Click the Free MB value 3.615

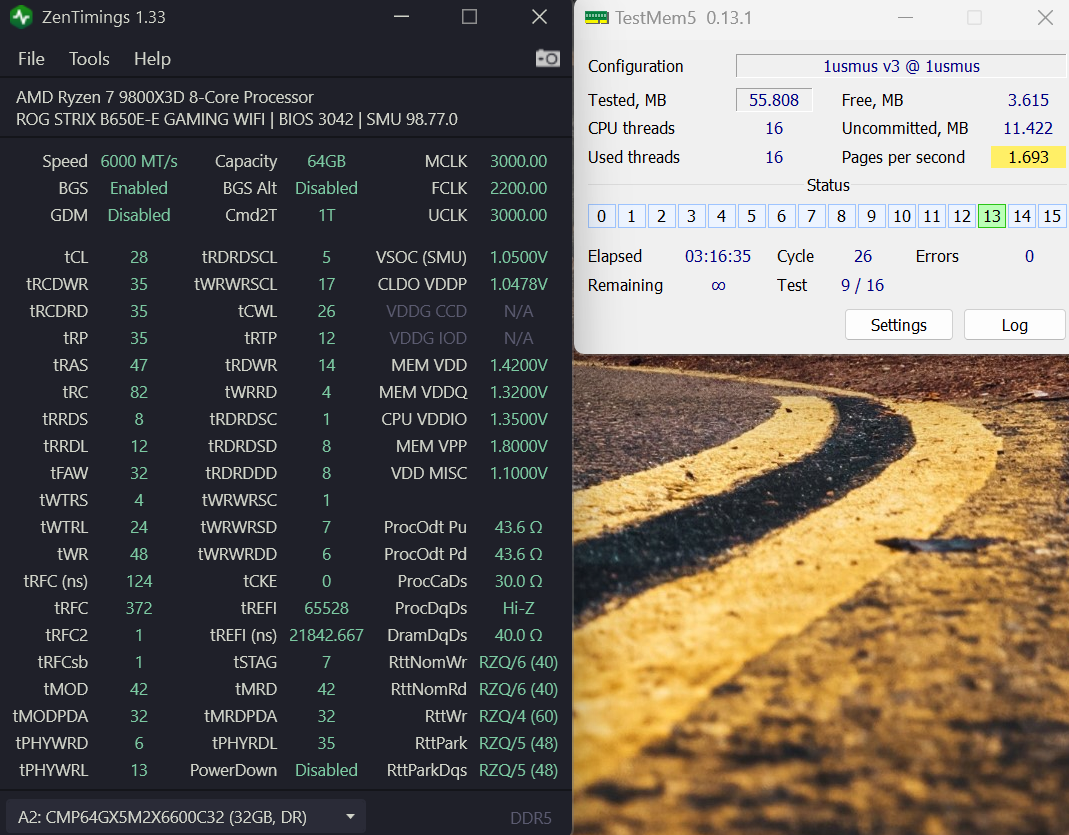coord(1028,100)
